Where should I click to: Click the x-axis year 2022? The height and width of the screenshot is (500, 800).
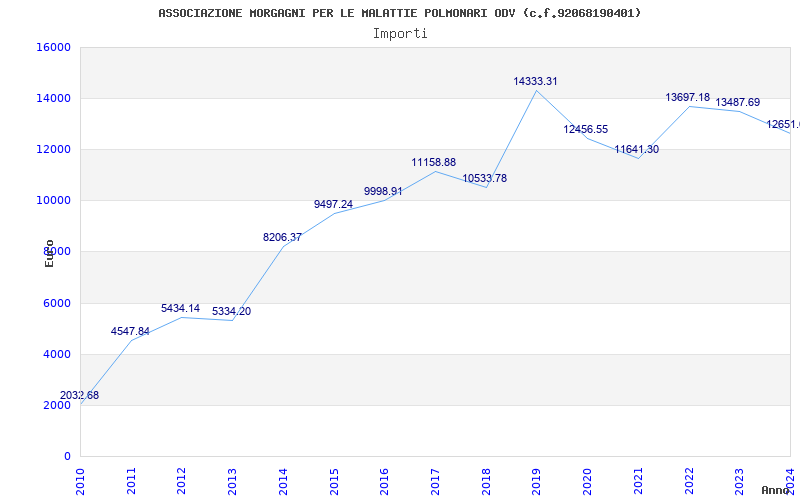pos(689,481)
